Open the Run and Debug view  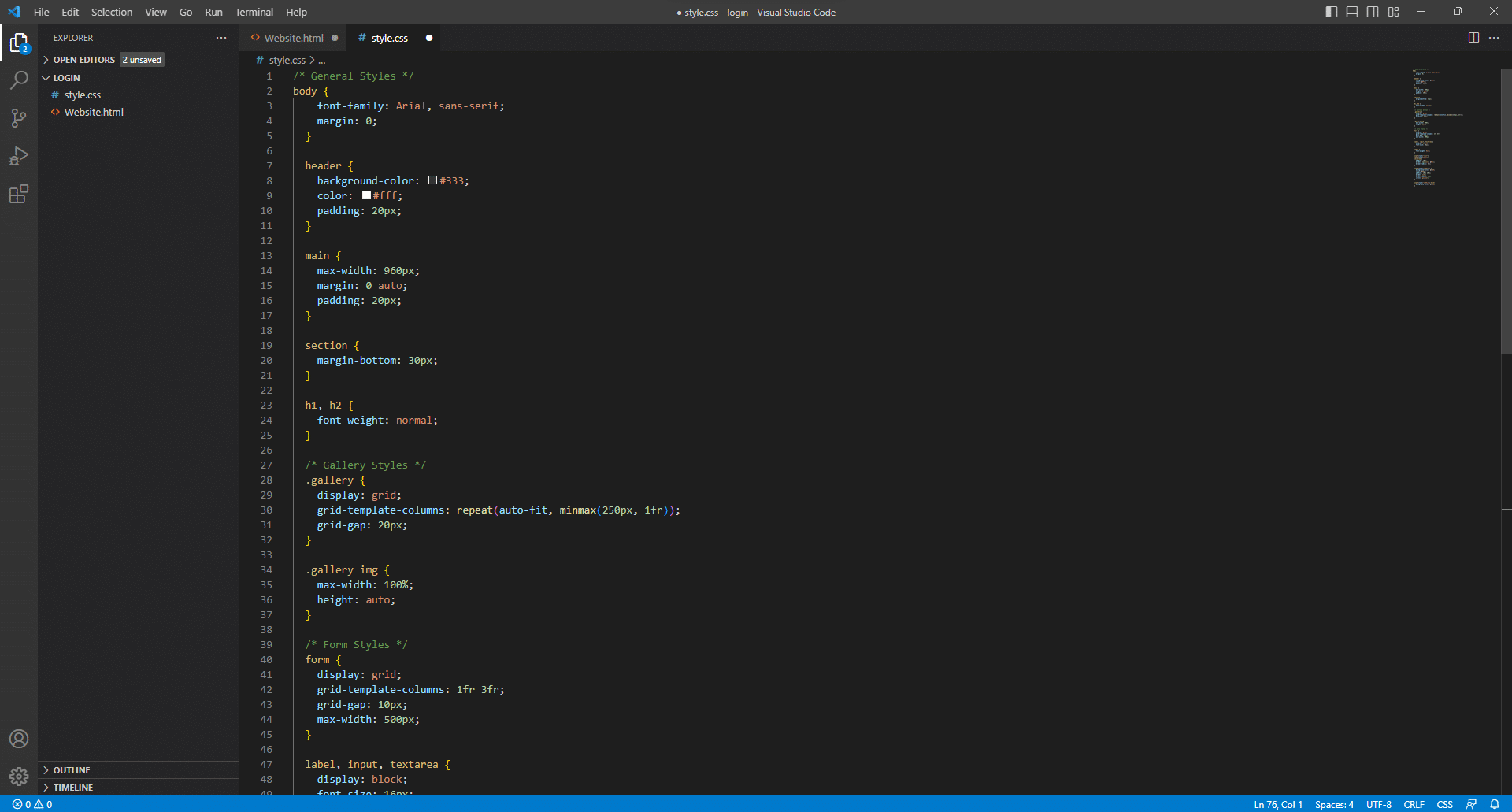(x=19, y=155)
